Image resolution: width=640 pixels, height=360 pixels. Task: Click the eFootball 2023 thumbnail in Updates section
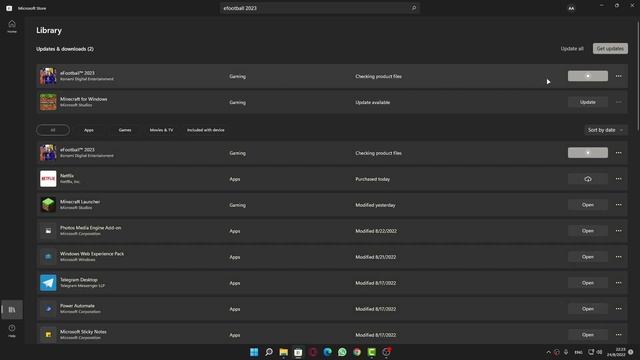click(x=48, y=76)
